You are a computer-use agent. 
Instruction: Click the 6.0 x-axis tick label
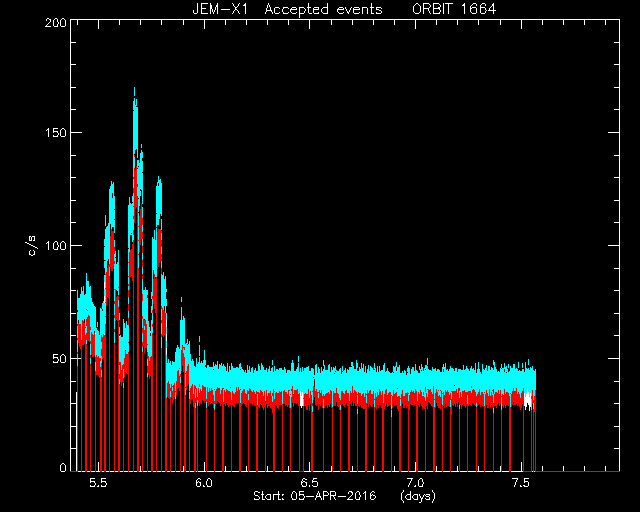coord(204,483)
